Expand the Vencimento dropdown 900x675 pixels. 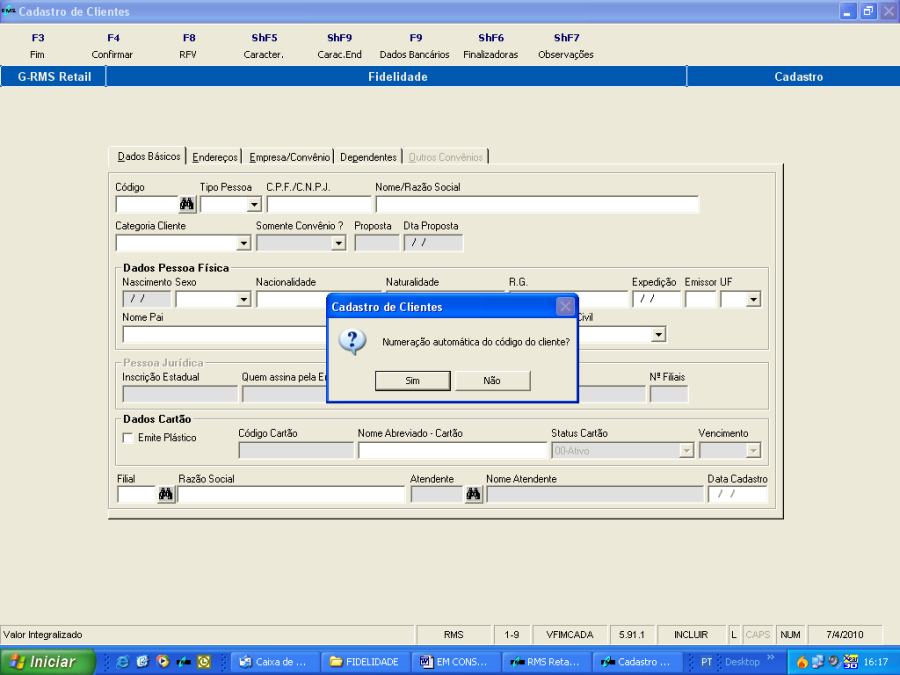click(x=753, y=451)
